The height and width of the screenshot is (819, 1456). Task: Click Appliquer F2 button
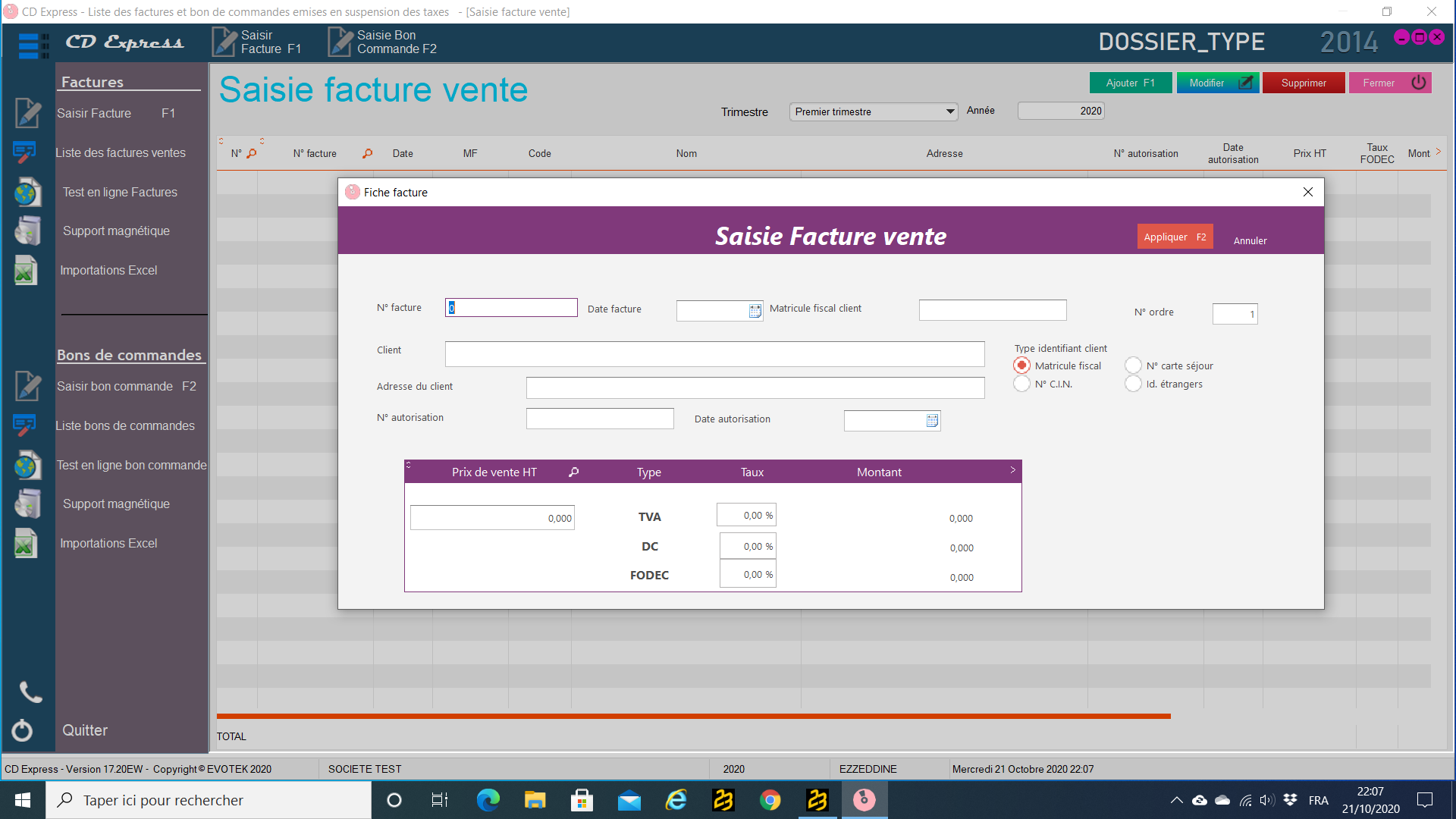[1175, 237]
